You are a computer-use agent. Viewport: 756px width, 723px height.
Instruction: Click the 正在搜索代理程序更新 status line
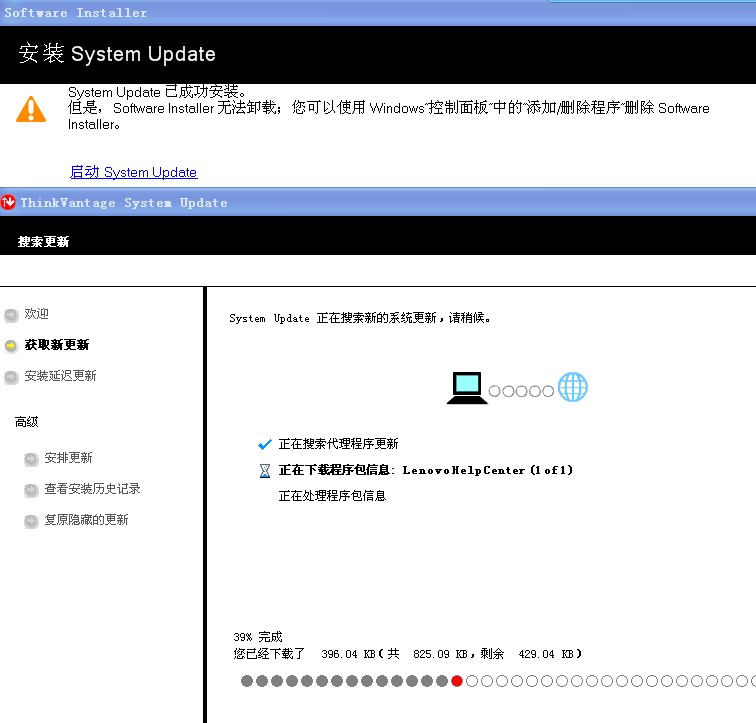[338, 443]
